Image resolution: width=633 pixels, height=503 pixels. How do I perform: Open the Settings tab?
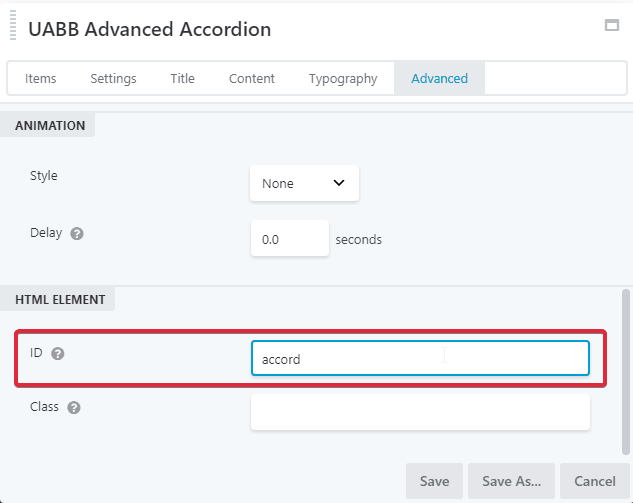tap(113, 79)
